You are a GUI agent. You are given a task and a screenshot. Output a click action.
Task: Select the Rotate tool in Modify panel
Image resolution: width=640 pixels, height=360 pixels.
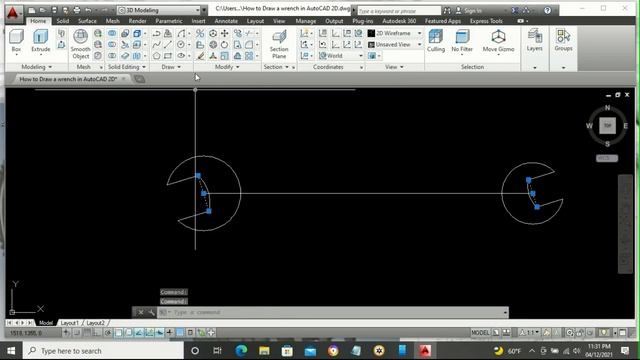pos(224,44)
